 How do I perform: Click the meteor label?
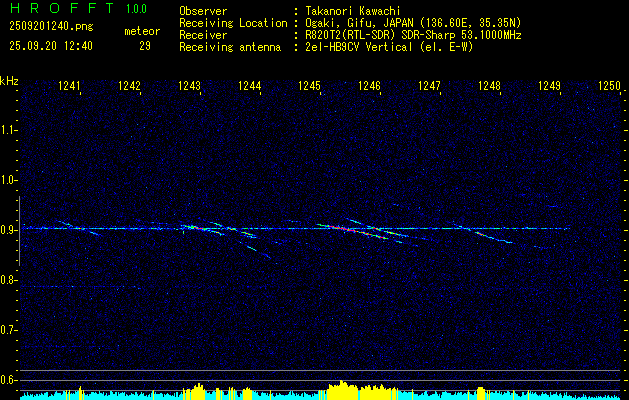142,31
